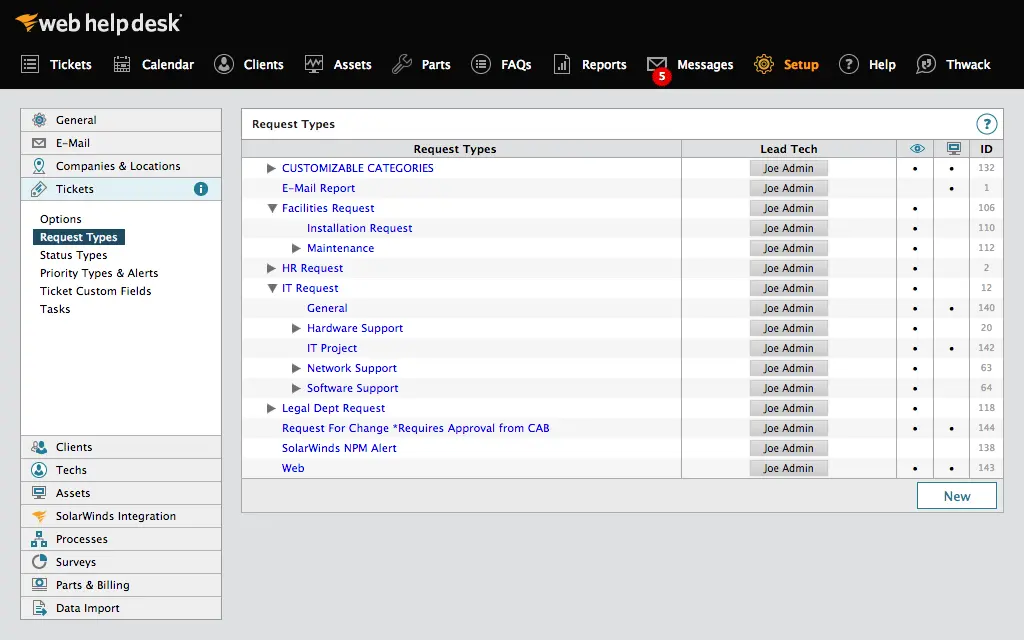Viewport: 1024px width, 640px height.
Task: Assign lead tech via the Joe Admin button on IT Project
Action: click(x=788, y=348)
